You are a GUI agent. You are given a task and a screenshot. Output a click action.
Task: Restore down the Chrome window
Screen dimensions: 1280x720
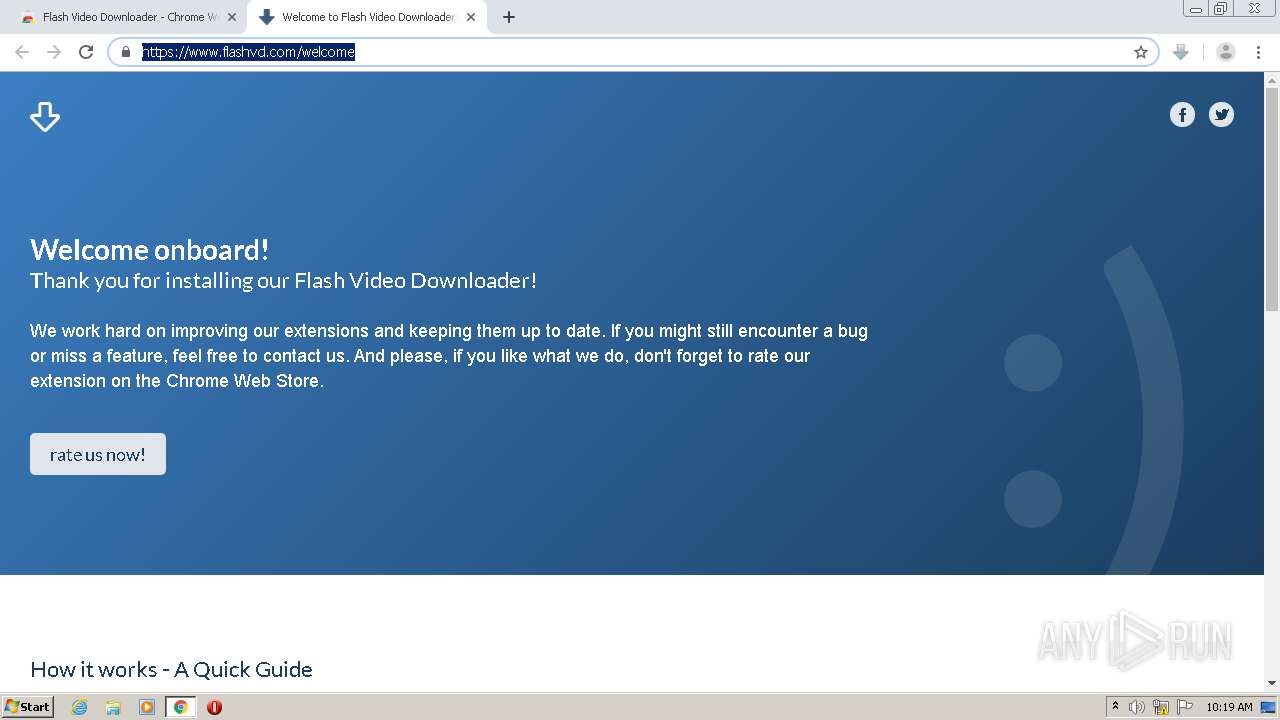point(1221,8)
